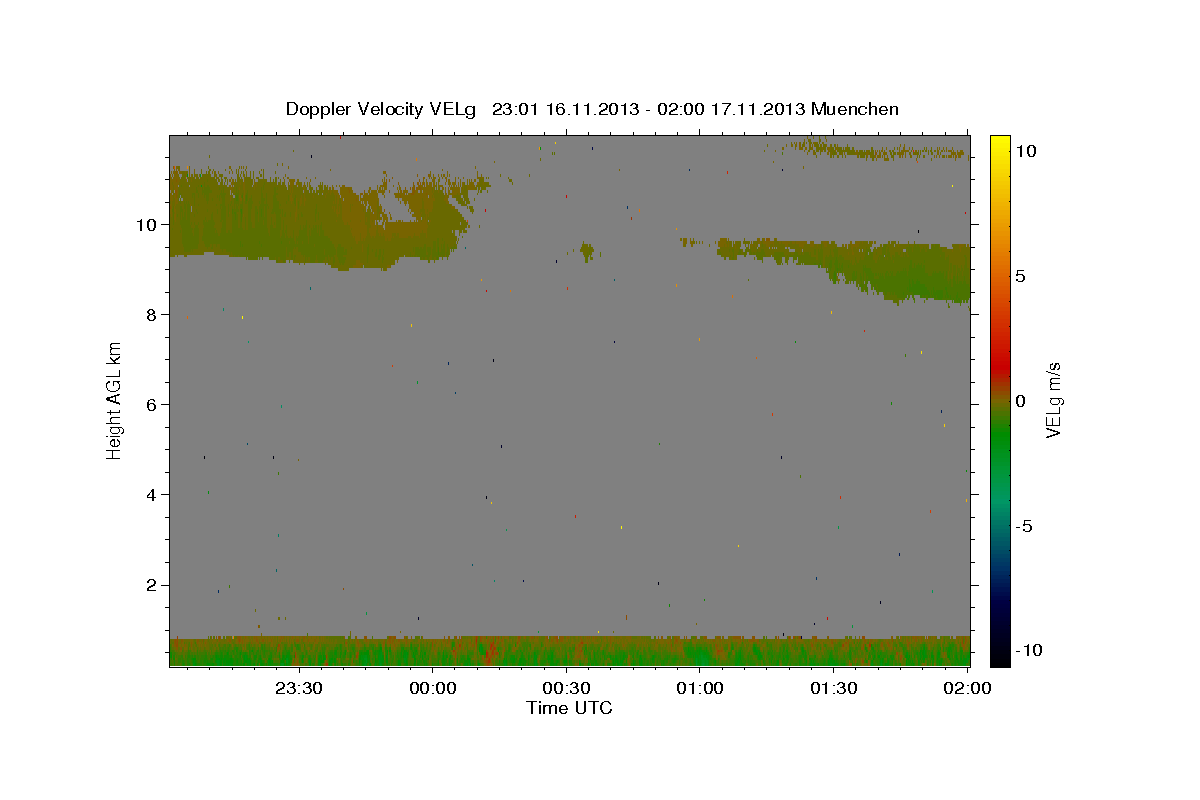
Task: Click the colorbar label '-10' at bottom
Action: pos(1029,651)
